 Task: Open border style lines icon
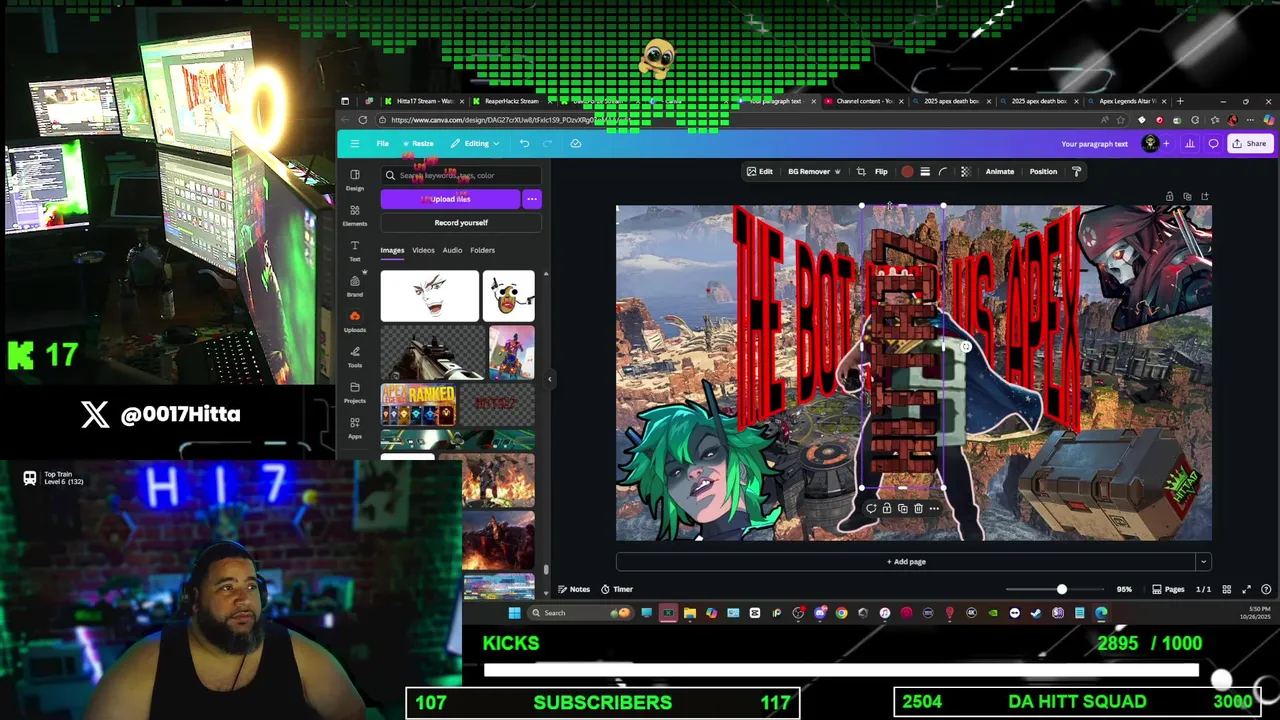tap(925, 171)
